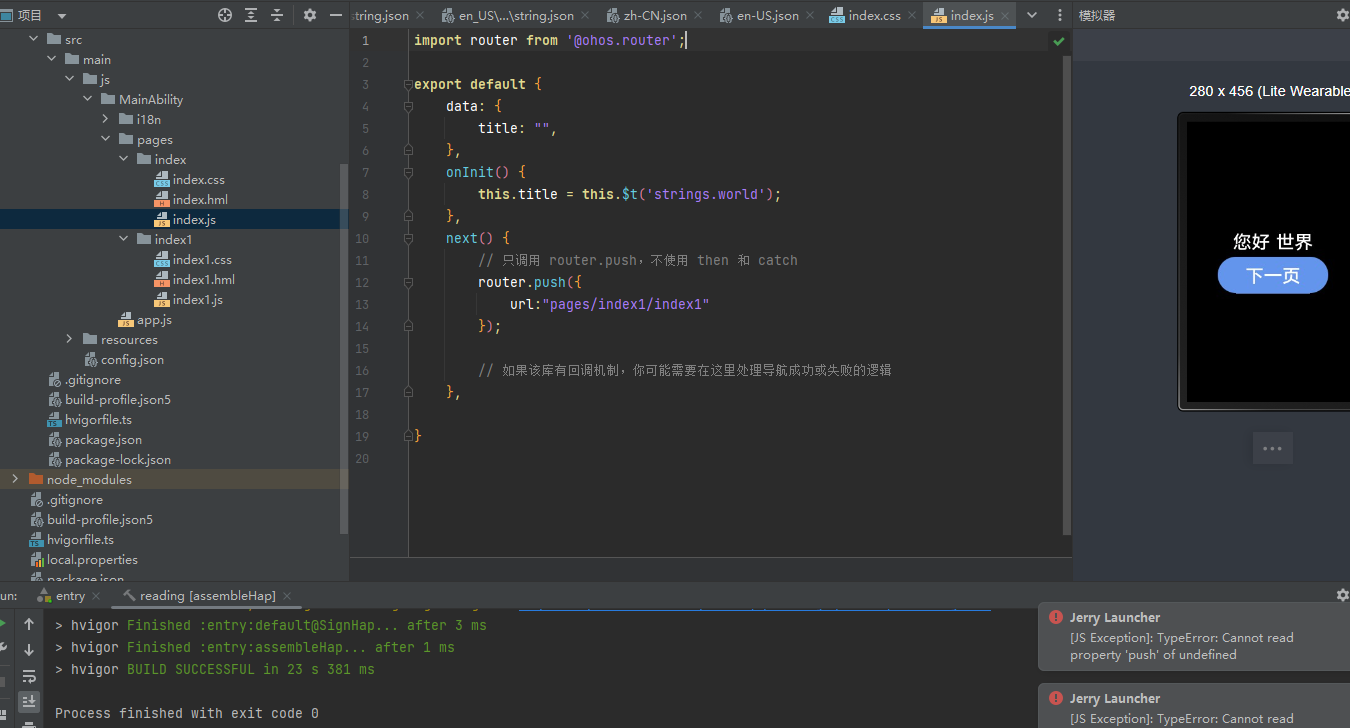Fold the router.push call at line 12
Viewport: 1350px width, 728px height.
click(x=408, y=282)
